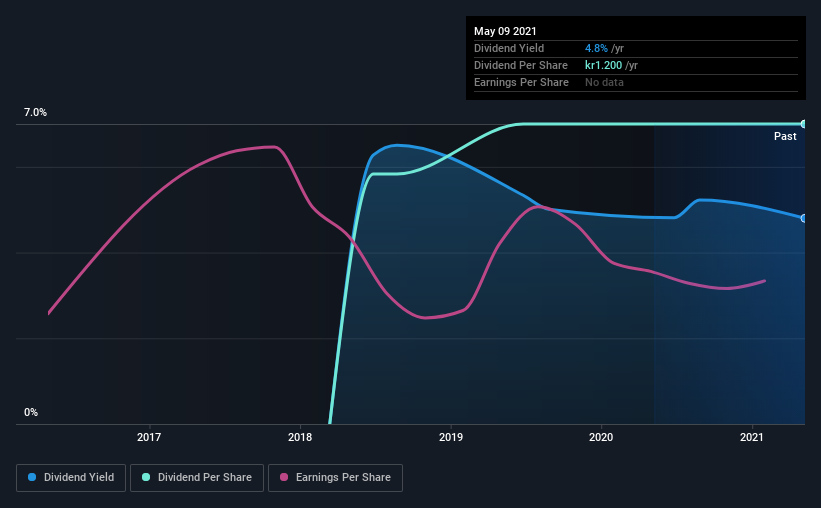Click the 0% y-axis label
Viewport: 821px width, 508px height.
(x=31, y=412)
